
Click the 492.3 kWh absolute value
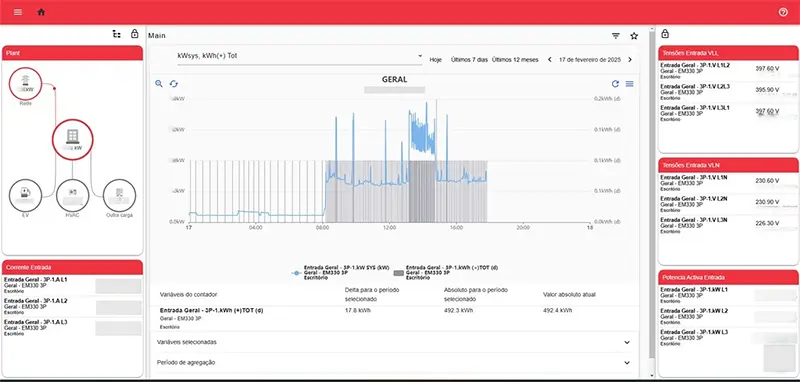coord(458,310)
